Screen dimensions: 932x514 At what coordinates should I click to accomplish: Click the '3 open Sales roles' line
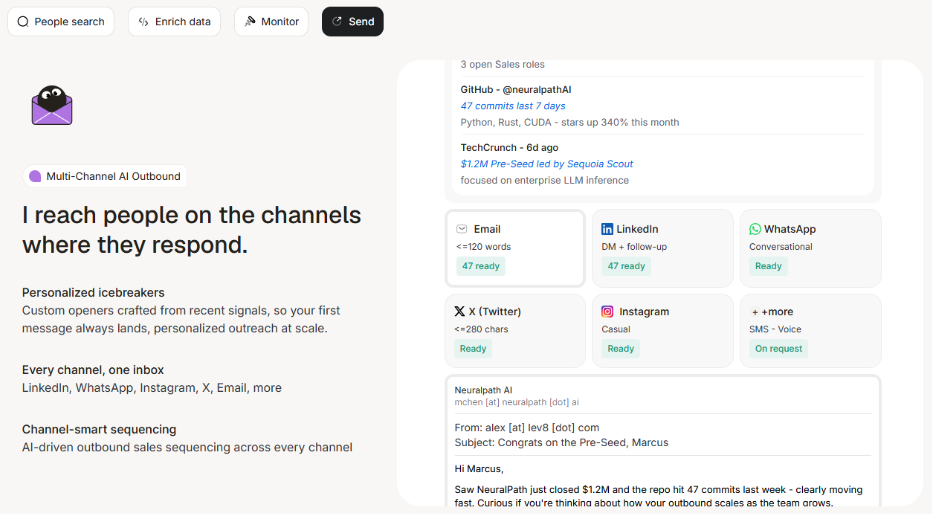click(x=502, y=64)
